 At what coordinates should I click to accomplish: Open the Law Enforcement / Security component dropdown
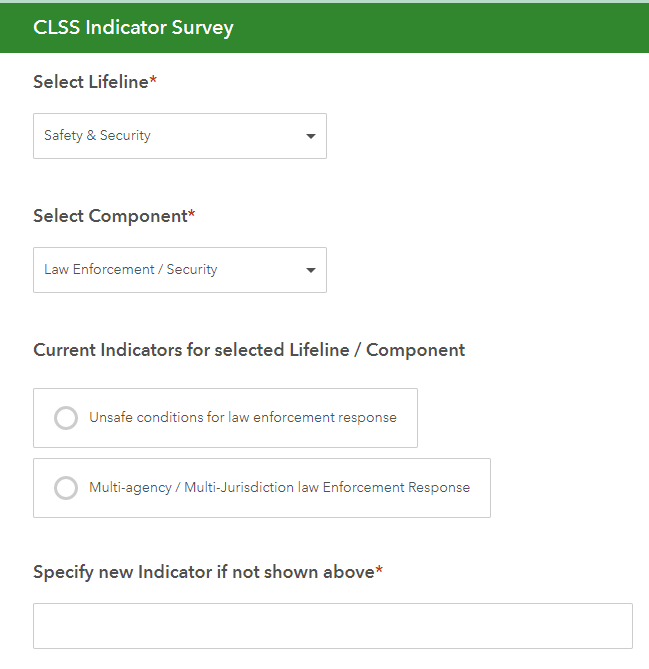180,270
